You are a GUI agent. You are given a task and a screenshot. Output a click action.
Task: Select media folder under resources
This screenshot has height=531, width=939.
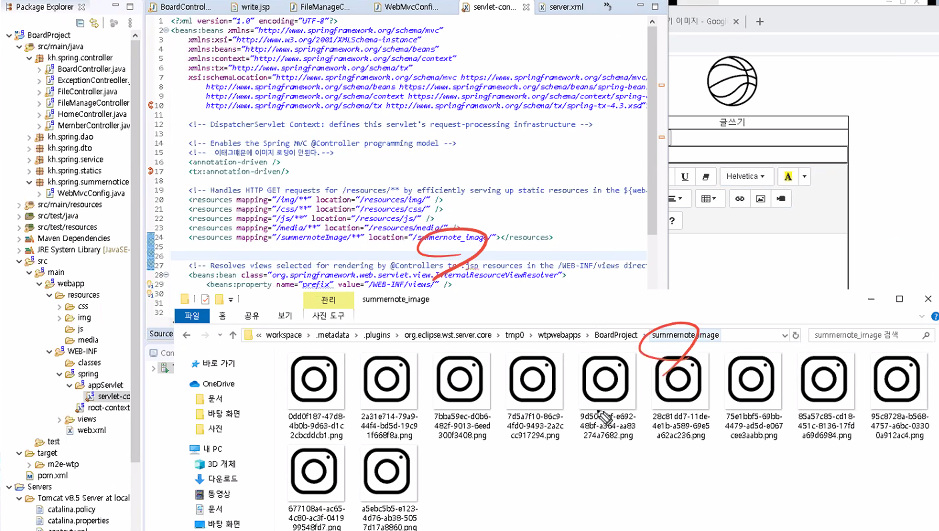(87, 340)
